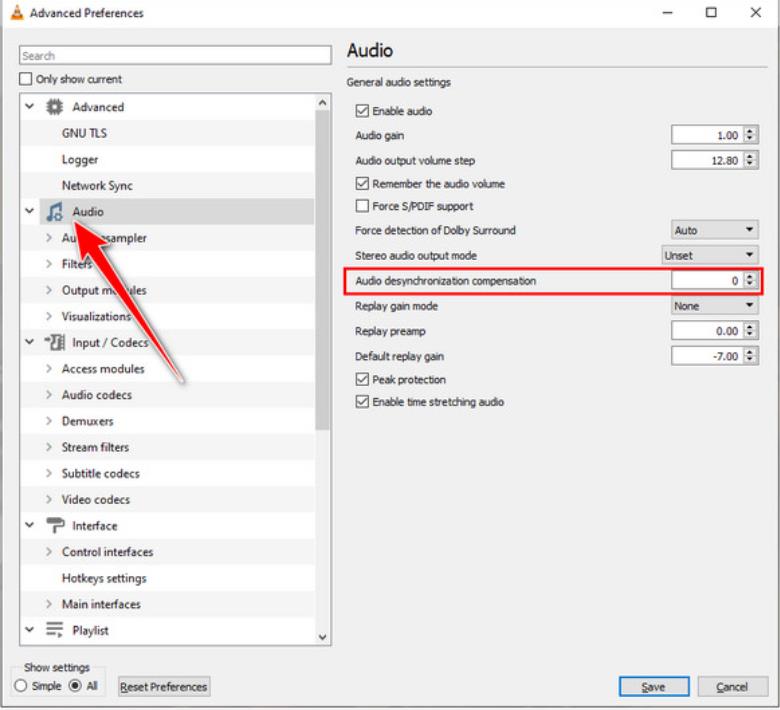Click the Audio gain value field
The width and height of the screenshot is (780, 710).
[x=707, y=135]
